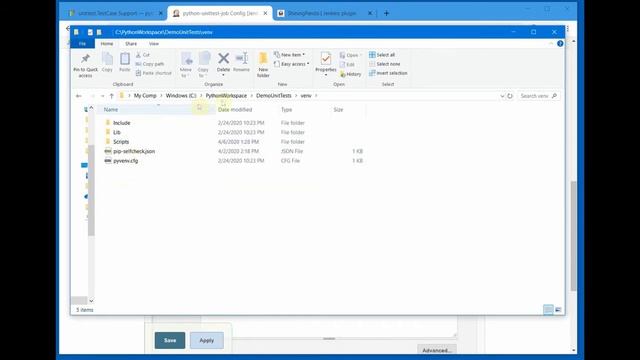Click the Delete X icon

[223, 59]
